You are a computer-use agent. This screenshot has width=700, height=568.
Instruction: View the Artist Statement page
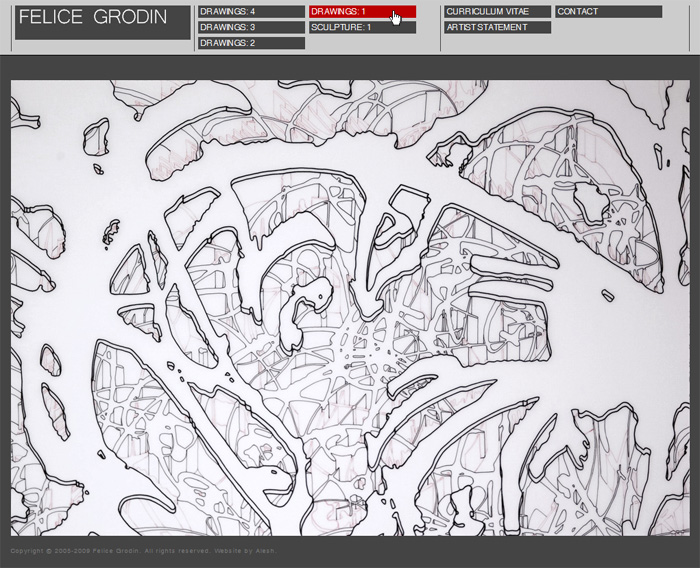[x=497, y=27]
